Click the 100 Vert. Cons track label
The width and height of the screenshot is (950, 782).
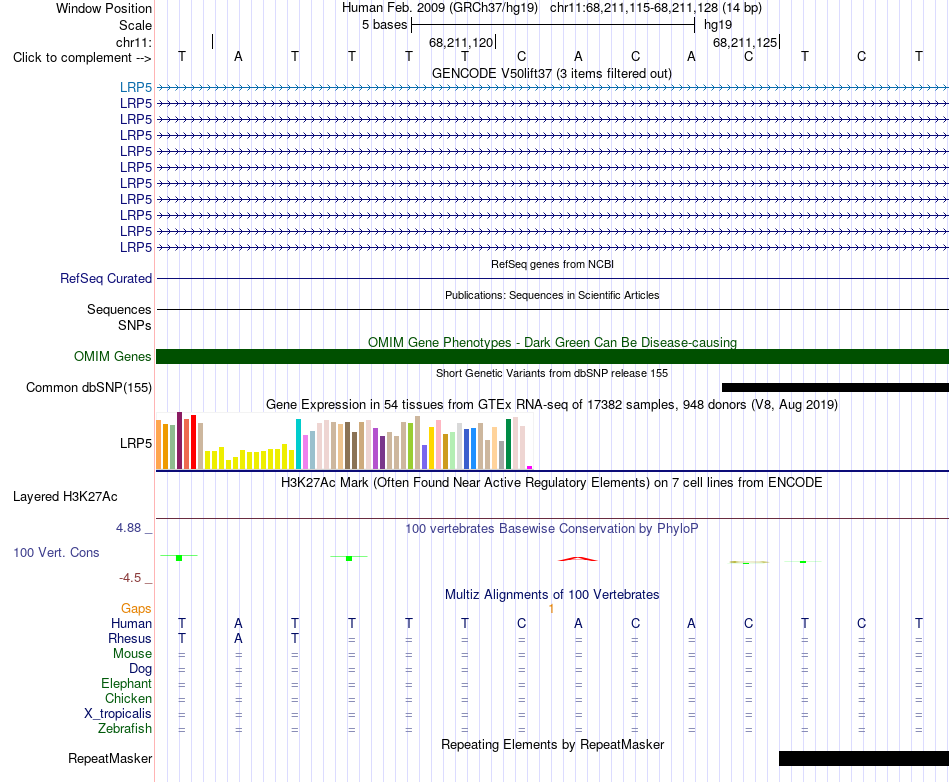pyautogui.click(x=56, y=552)
